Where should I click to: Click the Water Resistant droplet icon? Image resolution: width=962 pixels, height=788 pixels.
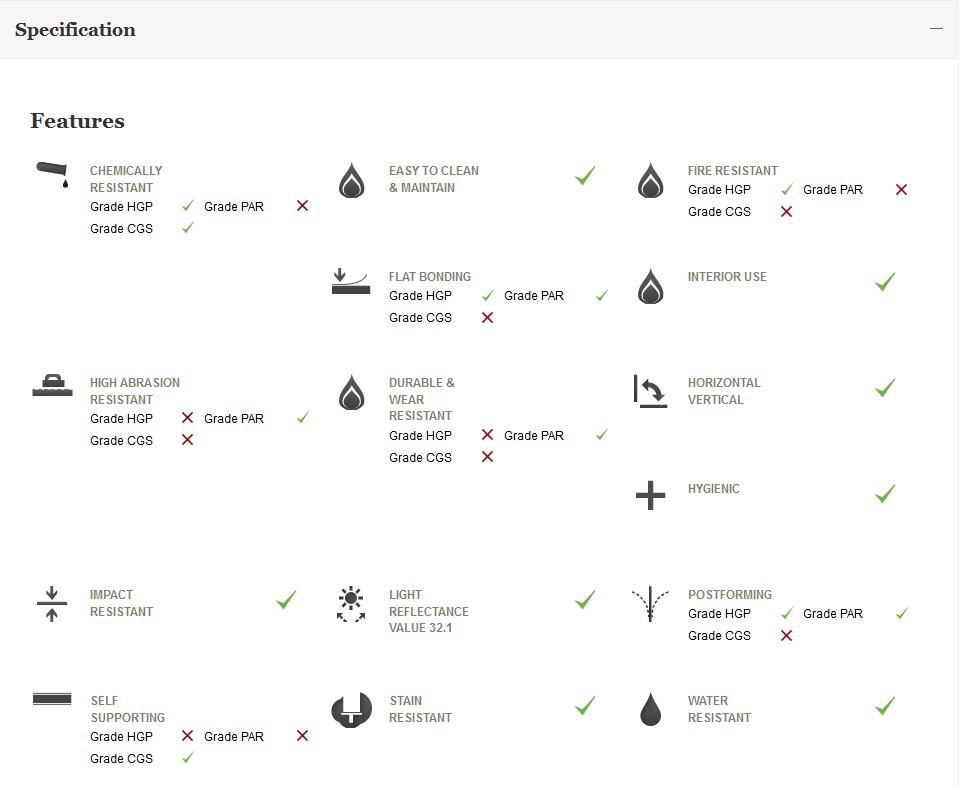tap(650, 709)
